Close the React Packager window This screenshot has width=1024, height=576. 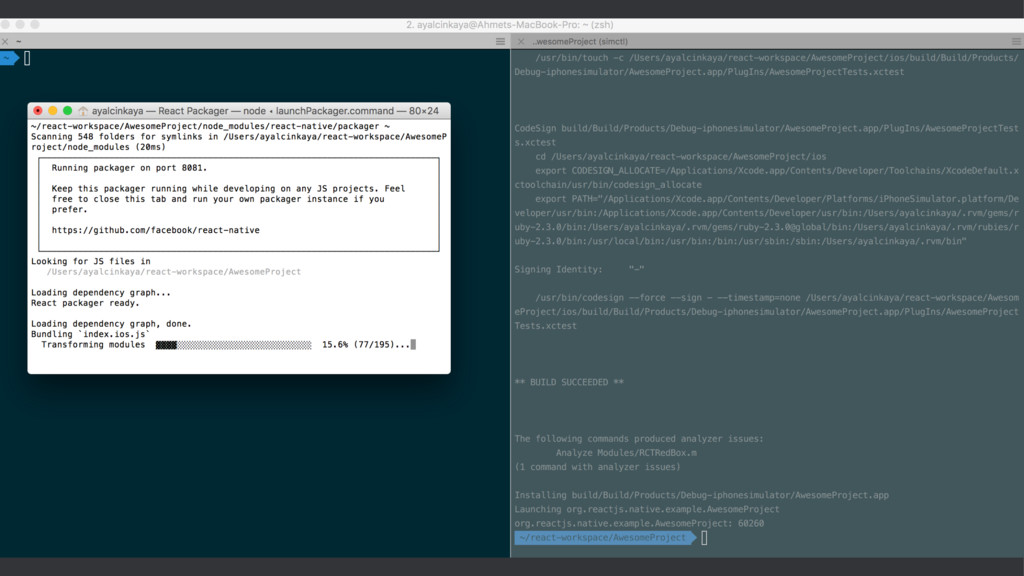pyautogui.click(x=38, y=111)
